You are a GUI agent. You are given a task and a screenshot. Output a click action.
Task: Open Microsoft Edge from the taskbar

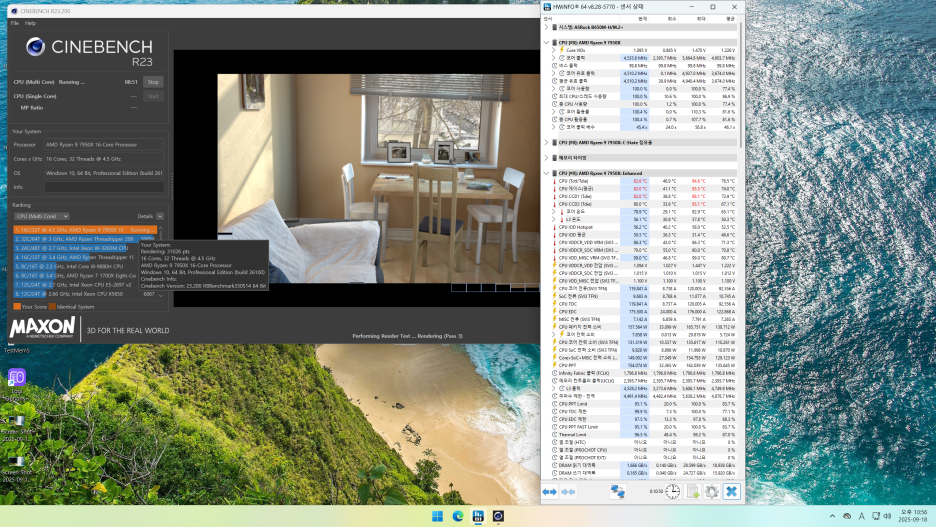coord(458,516)
